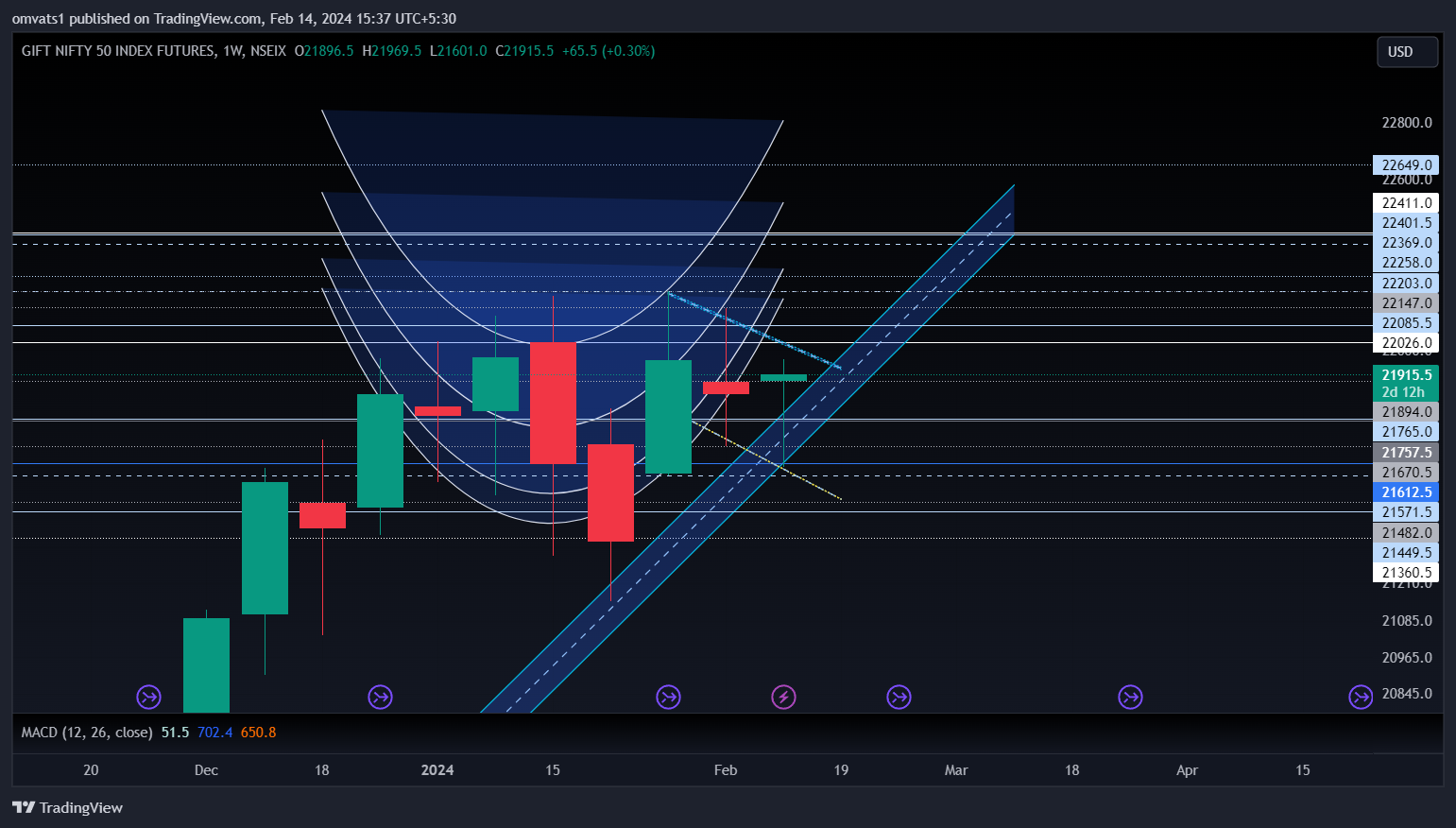Viewport: 1456px width, 828px height.
Task: Click the Apr label on time axis
Action: coord(1187,770)
